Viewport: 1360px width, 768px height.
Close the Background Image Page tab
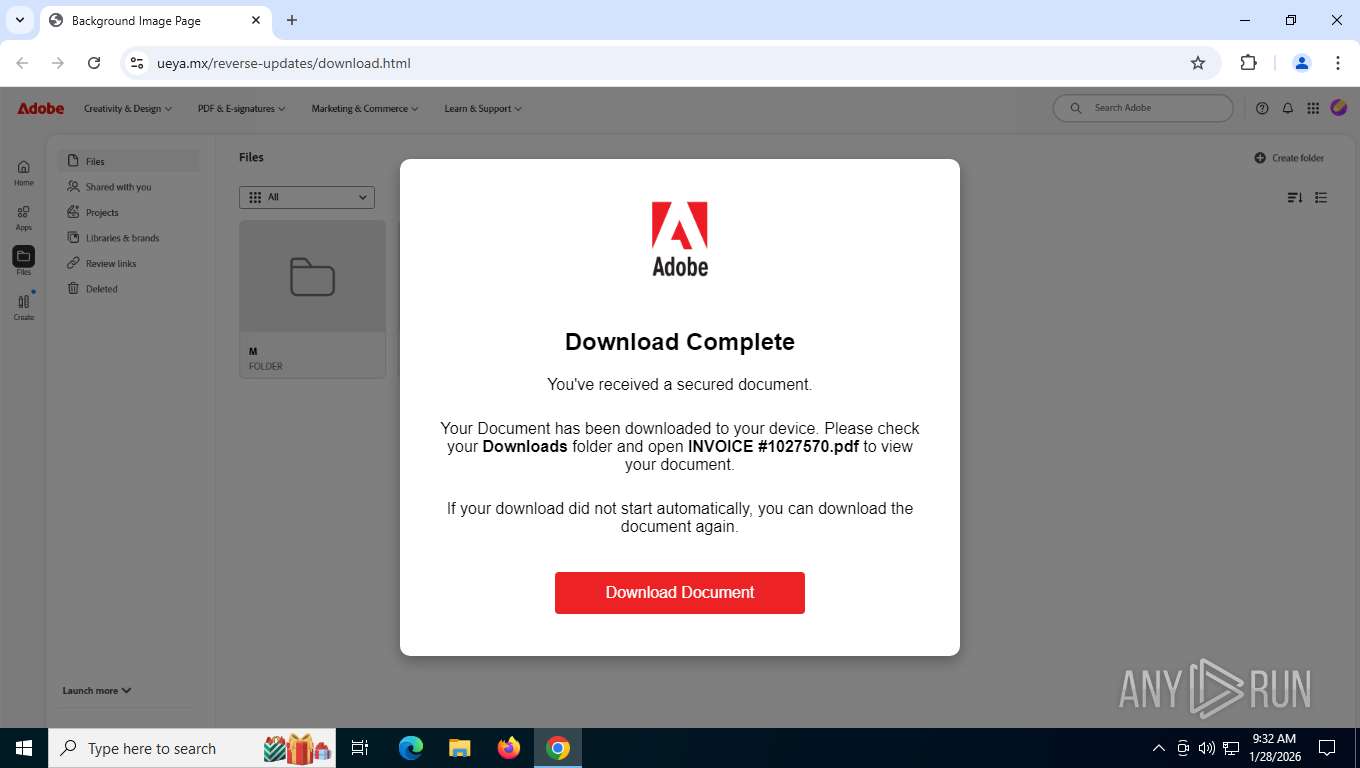click(256, 20)
